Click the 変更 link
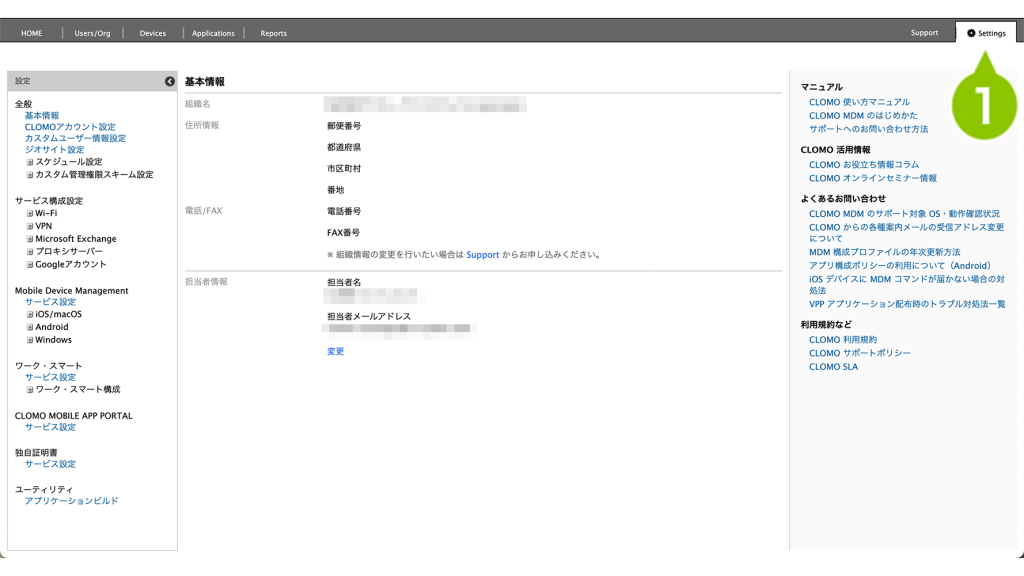The image size is (1024, 576). [336, 351]
